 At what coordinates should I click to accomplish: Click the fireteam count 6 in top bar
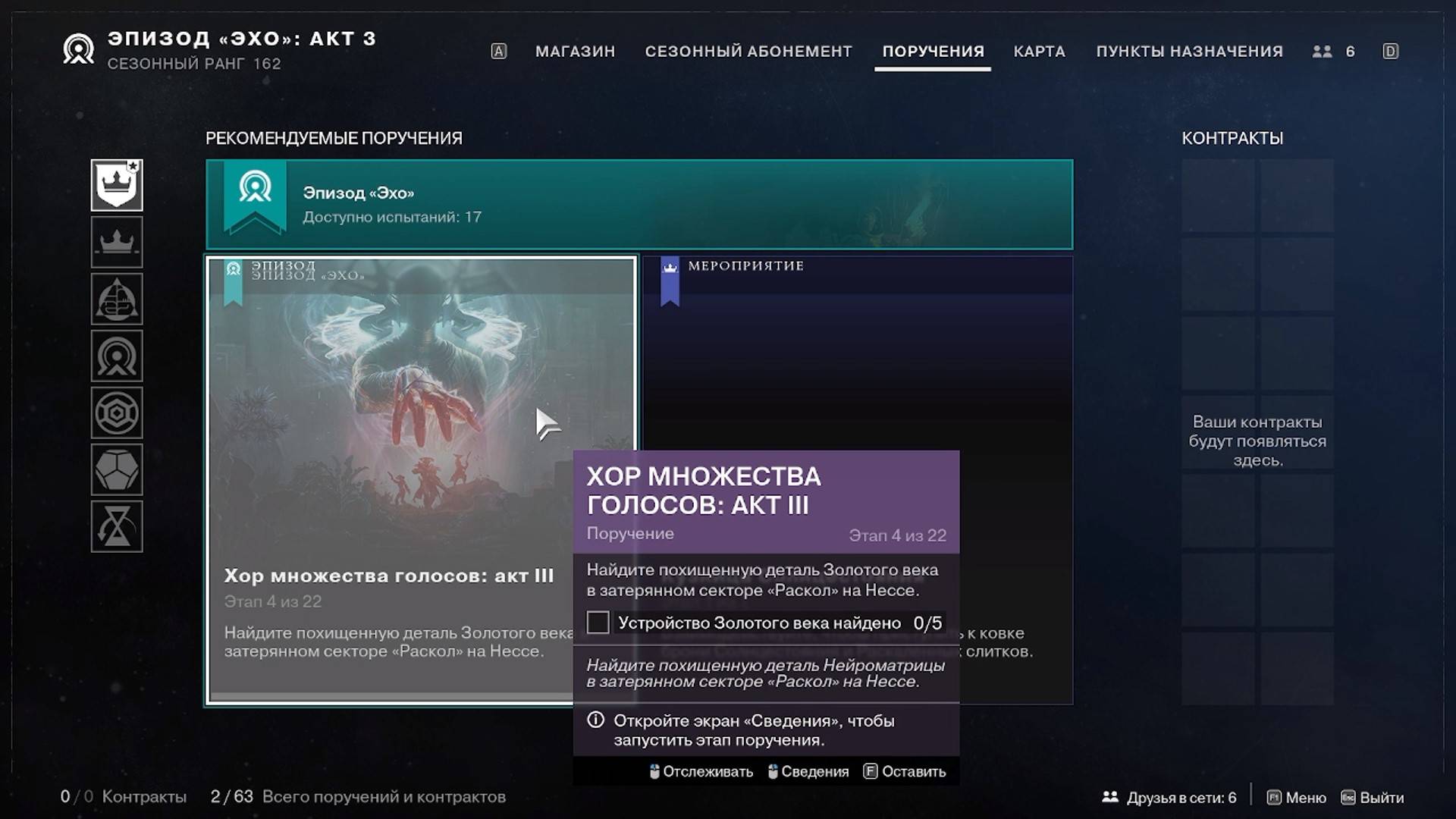coord(1350,52)
